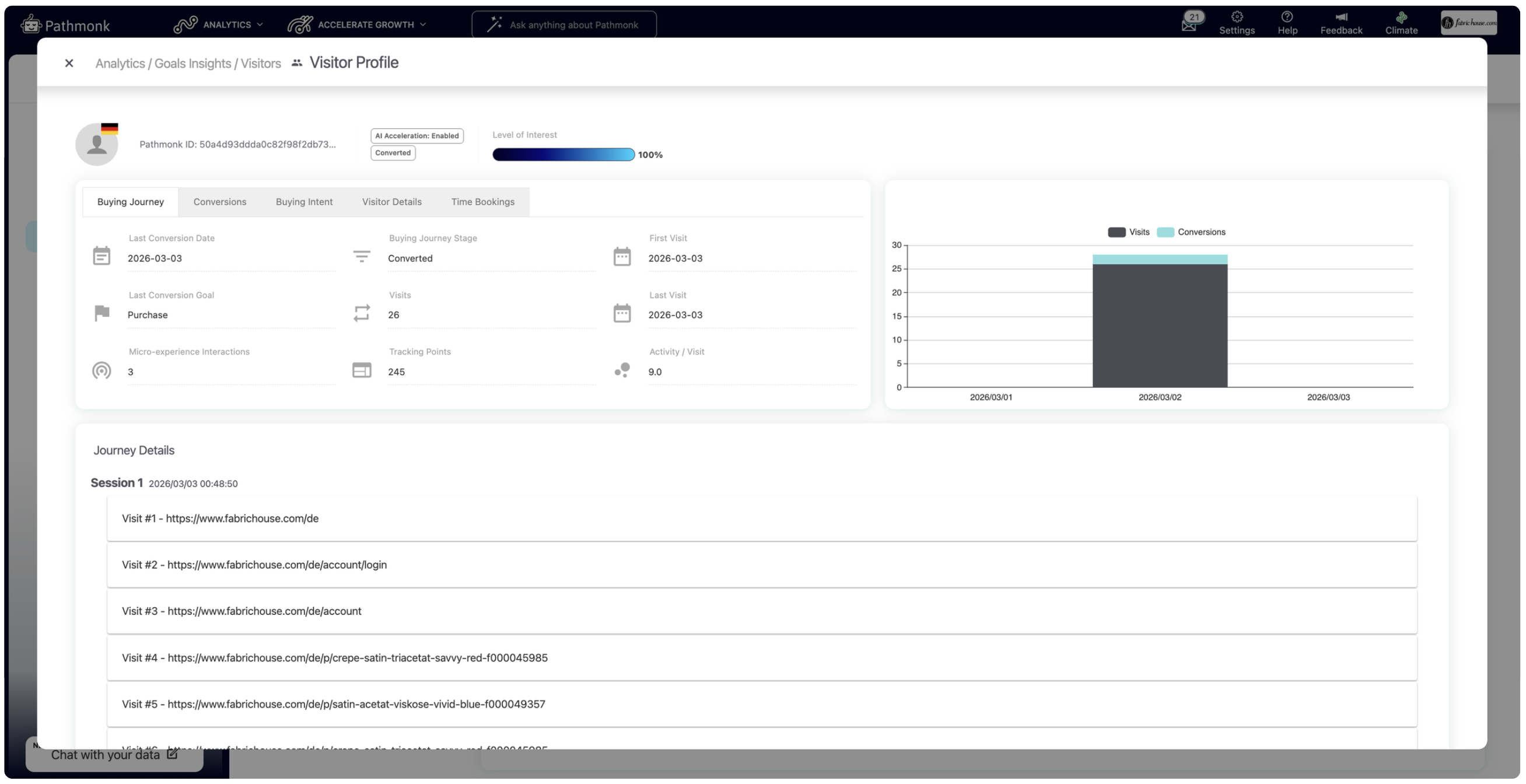Expand the Accelerate Growth dropdown menu
The height and width of the screenshot is (784, 1526).
pyautogui.click(x=357, y=24)
